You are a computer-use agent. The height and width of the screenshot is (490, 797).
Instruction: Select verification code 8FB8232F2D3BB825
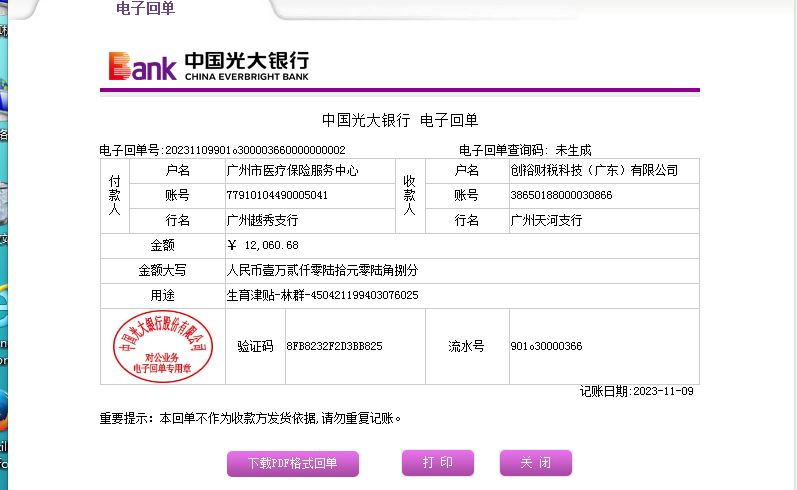[334, 346]
